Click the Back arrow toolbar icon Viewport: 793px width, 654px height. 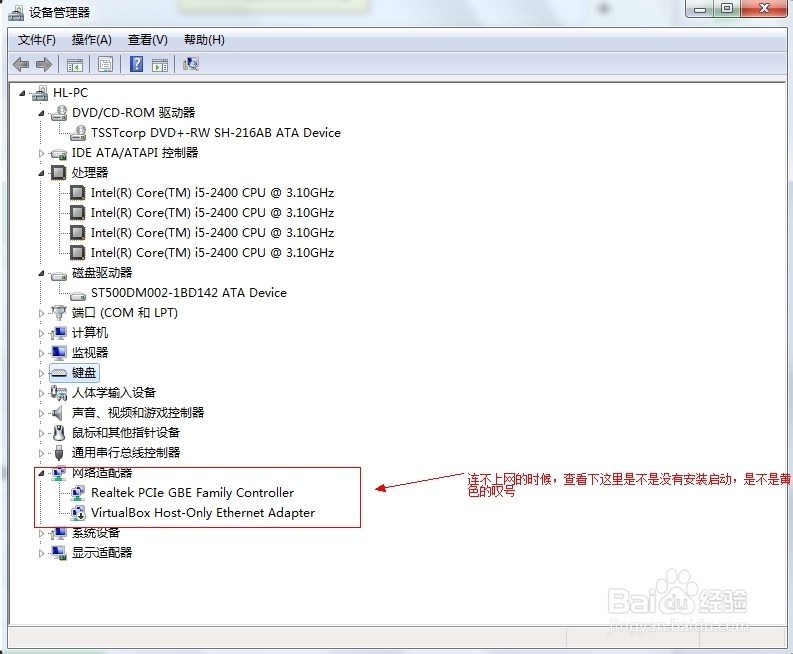point(21,64)
